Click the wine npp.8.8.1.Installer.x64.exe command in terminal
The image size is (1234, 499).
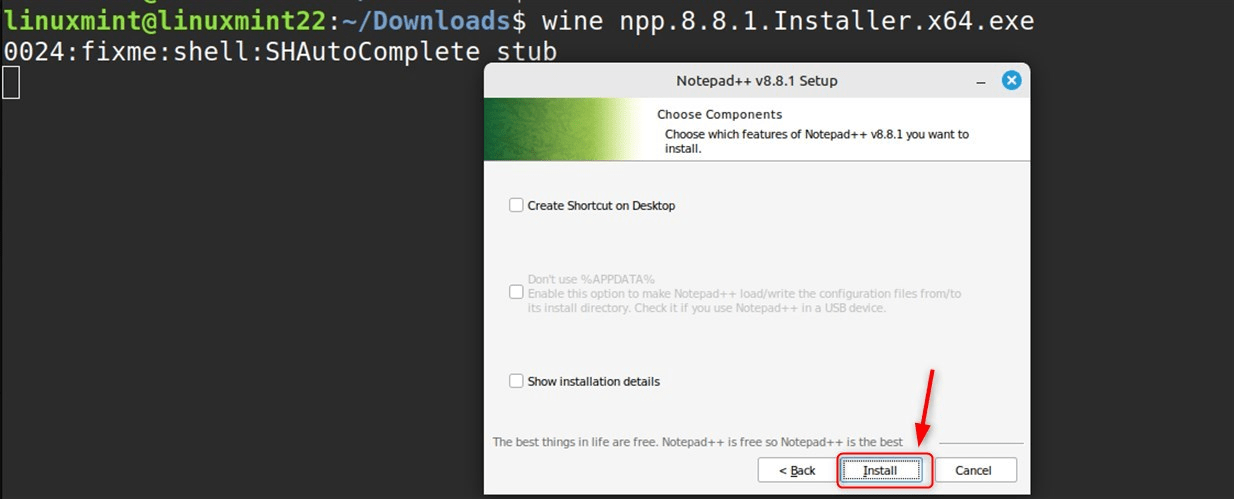(x=788, y=20)
